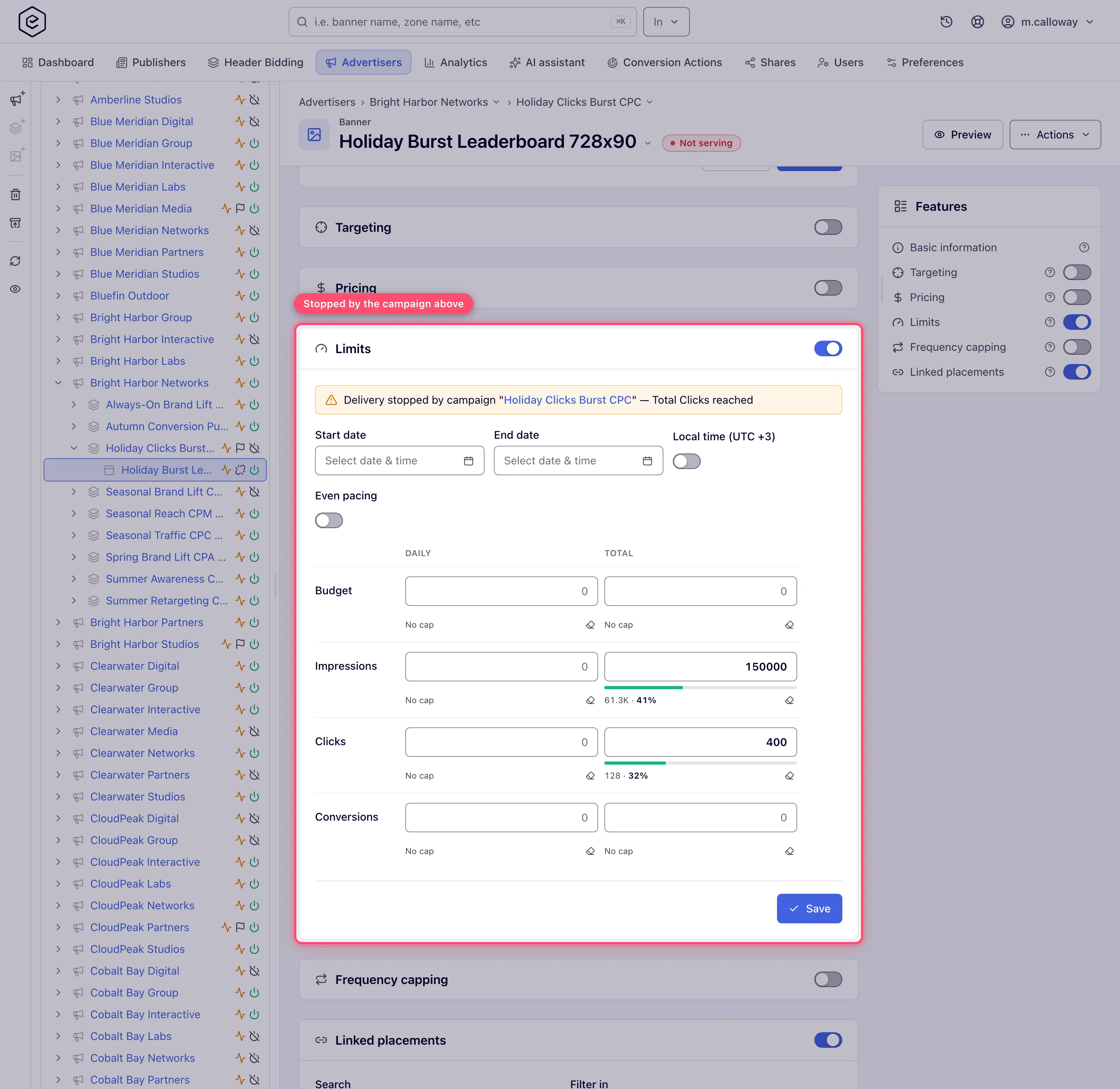The width and height of the screenshot is (1120, 1089).
Task: Click the new advertiser megaphone sidebar icon
Action: 17,99
